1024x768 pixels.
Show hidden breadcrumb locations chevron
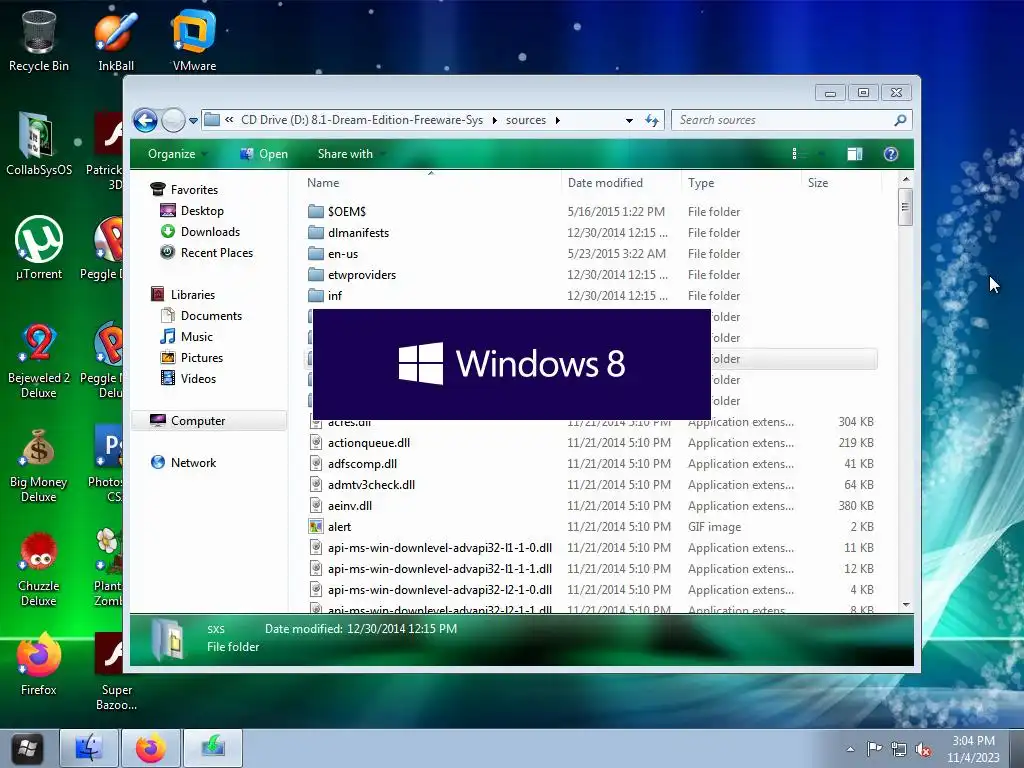click(x=229, y=120)
